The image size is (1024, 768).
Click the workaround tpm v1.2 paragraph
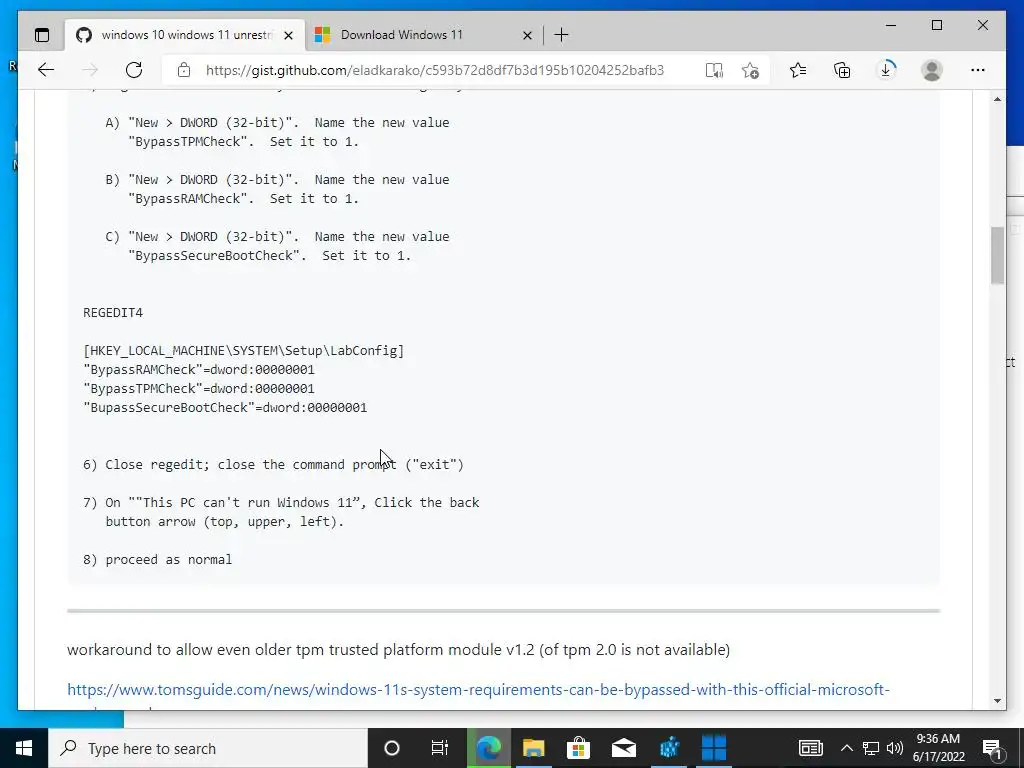click(x=398, y=650)
